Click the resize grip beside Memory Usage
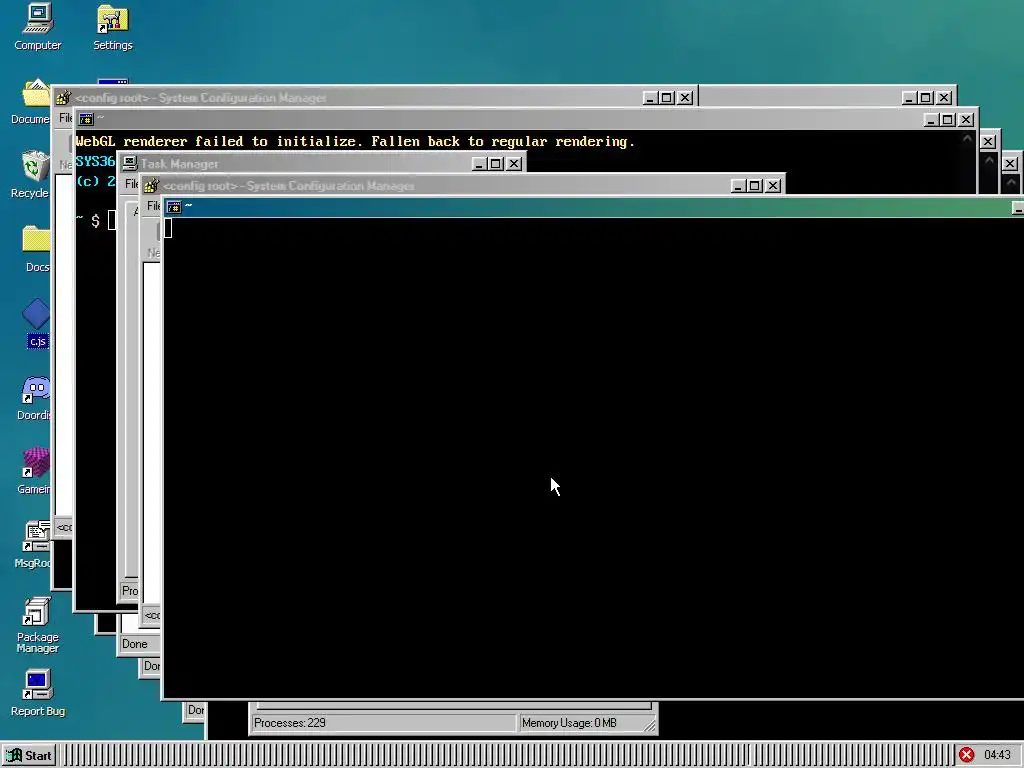The height and width of the screenshot is (768, 1024). [649, 724]
